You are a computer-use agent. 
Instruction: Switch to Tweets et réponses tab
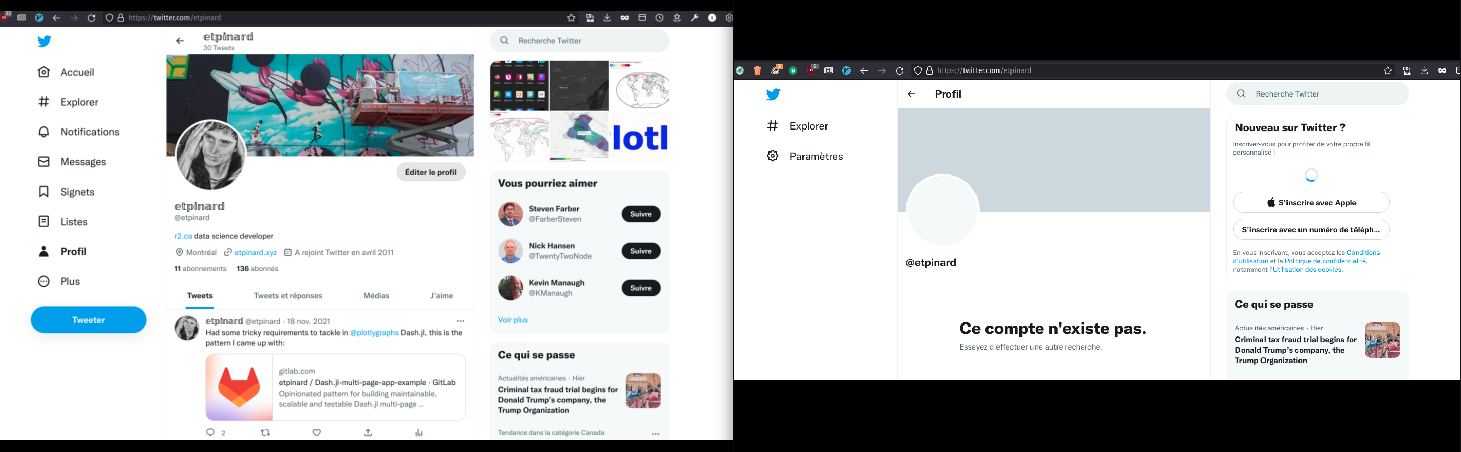coord(288,296)
